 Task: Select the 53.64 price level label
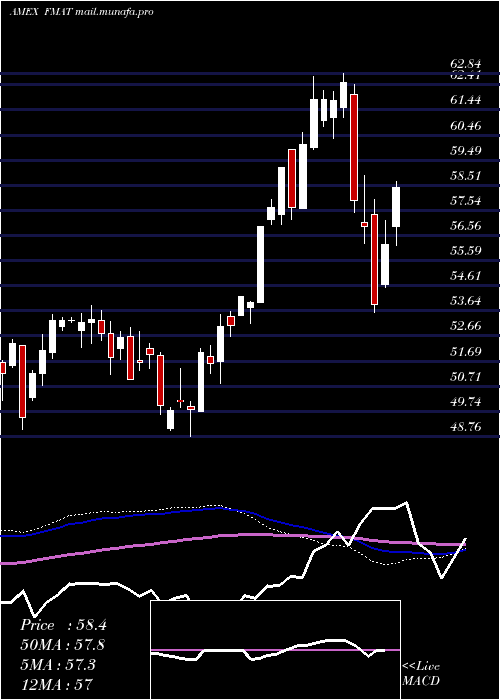(x=466, y=300)
